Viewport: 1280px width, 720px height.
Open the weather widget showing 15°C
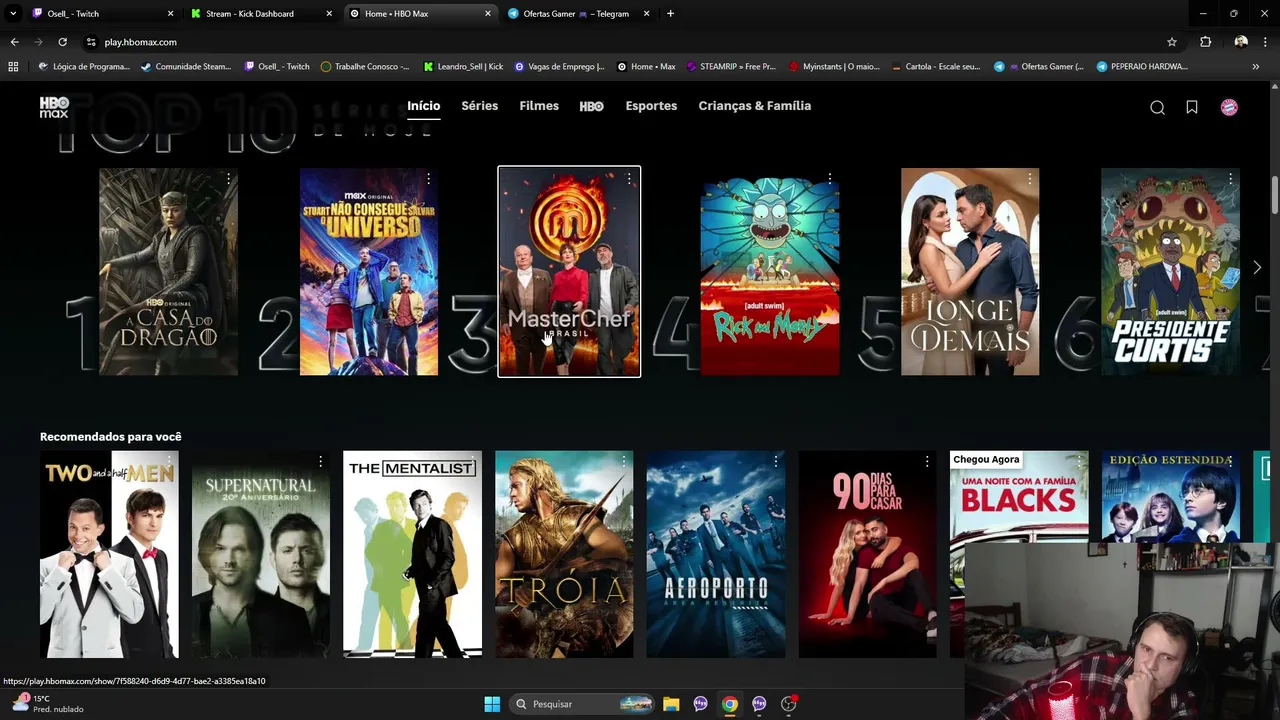point(48,704)
